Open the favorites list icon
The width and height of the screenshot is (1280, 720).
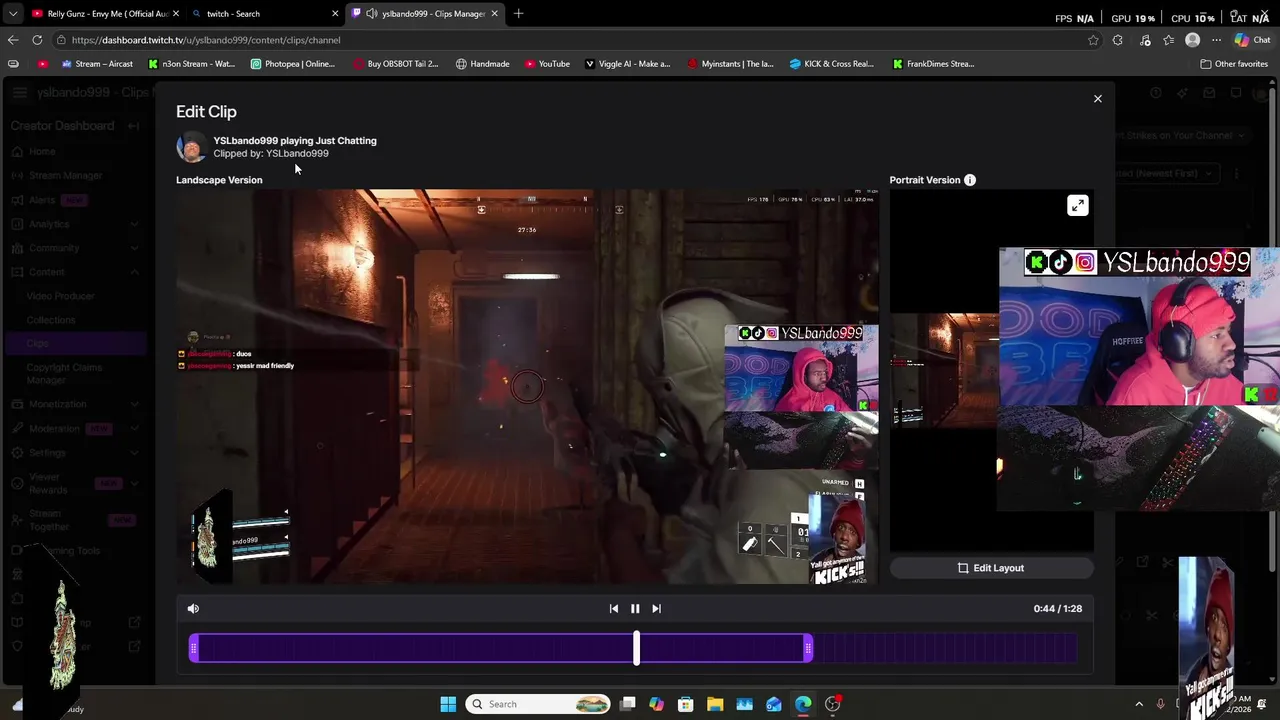pyautogui.click(x=1168, y=40)
